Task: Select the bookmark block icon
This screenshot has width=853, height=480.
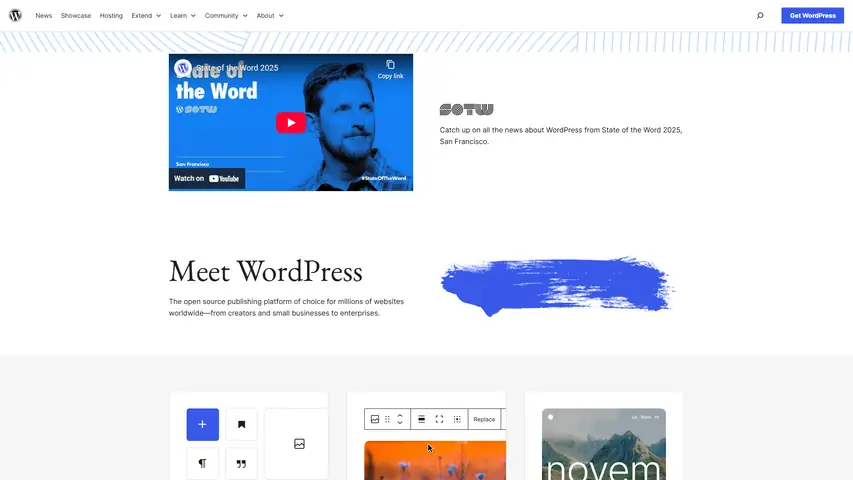Action: (x=241, y=424)
